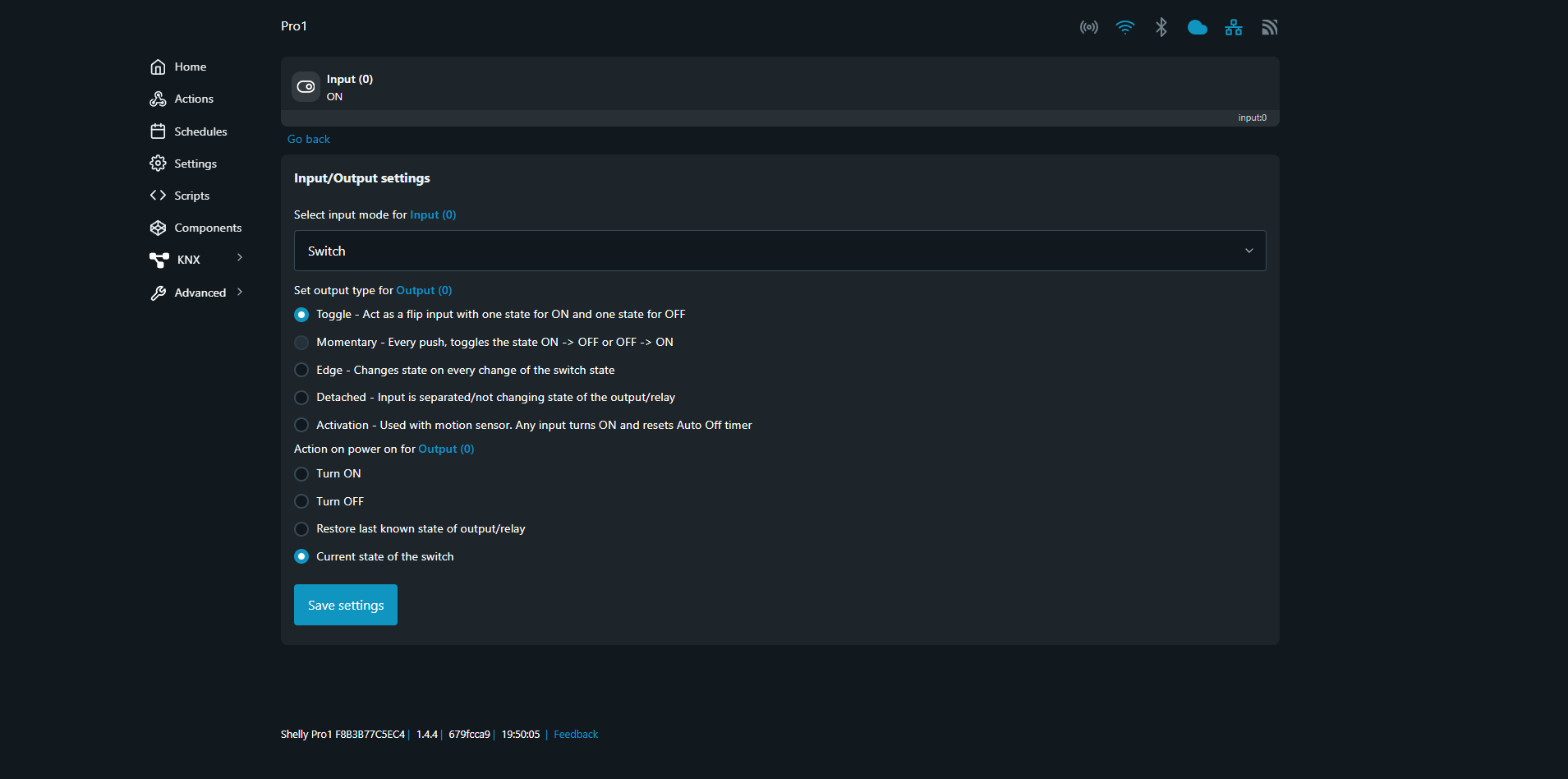Click the access point broadcast icon
Viewport: 1568px width, 779px height.
coord(1088,27)
